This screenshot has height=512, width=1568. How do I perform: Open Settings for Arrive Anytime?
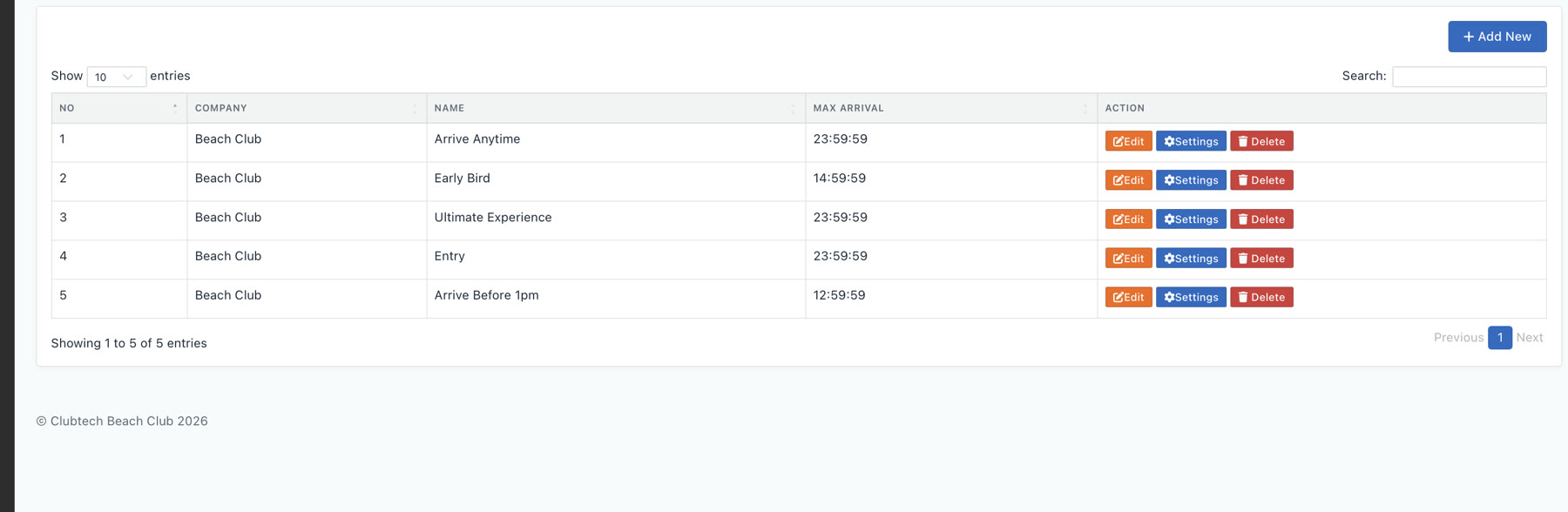[x=1191, y=141]
